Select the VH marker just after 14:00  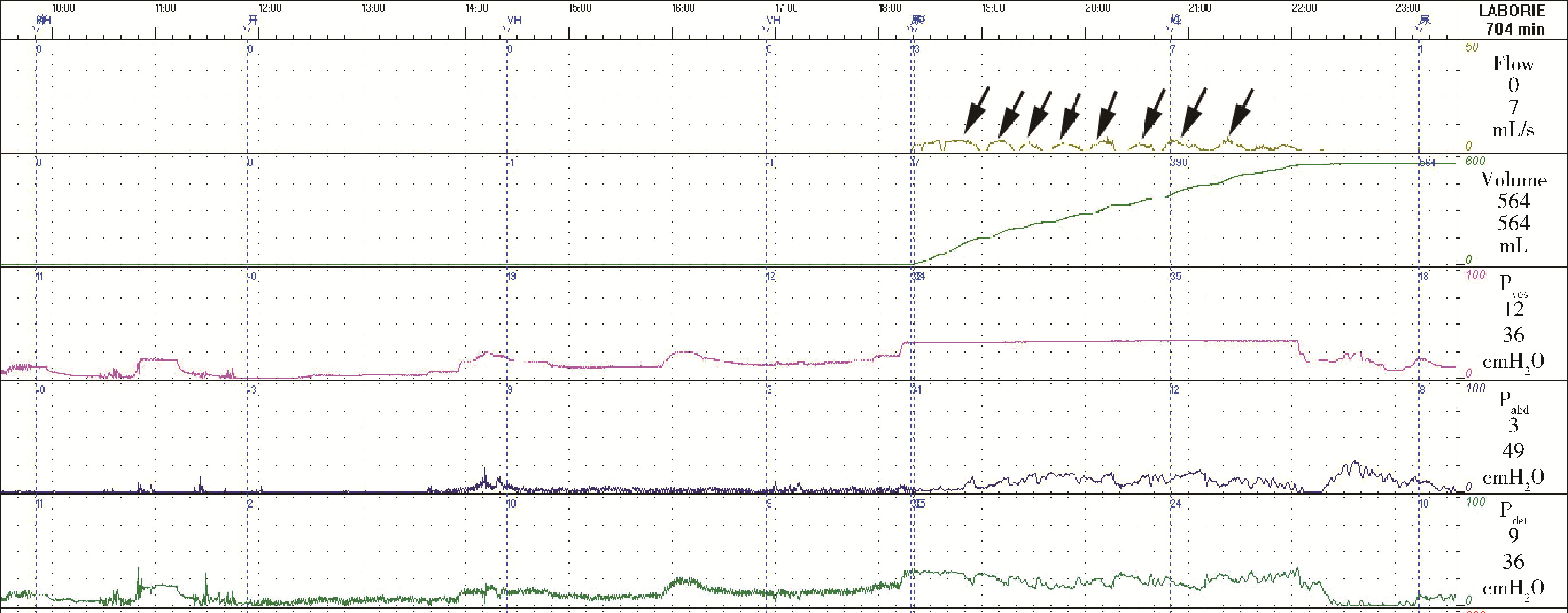(514, 20)
